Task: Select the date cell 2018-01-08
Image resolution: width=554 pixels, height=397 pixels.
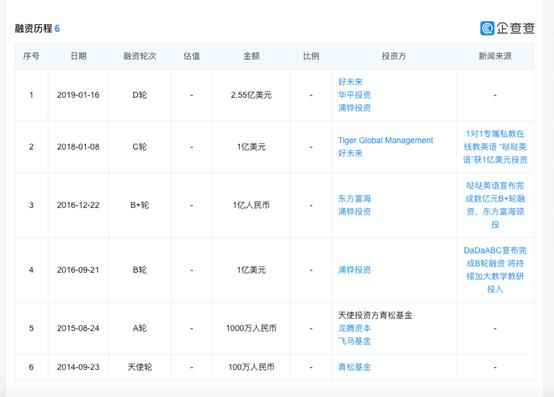Action: [78, 147]
